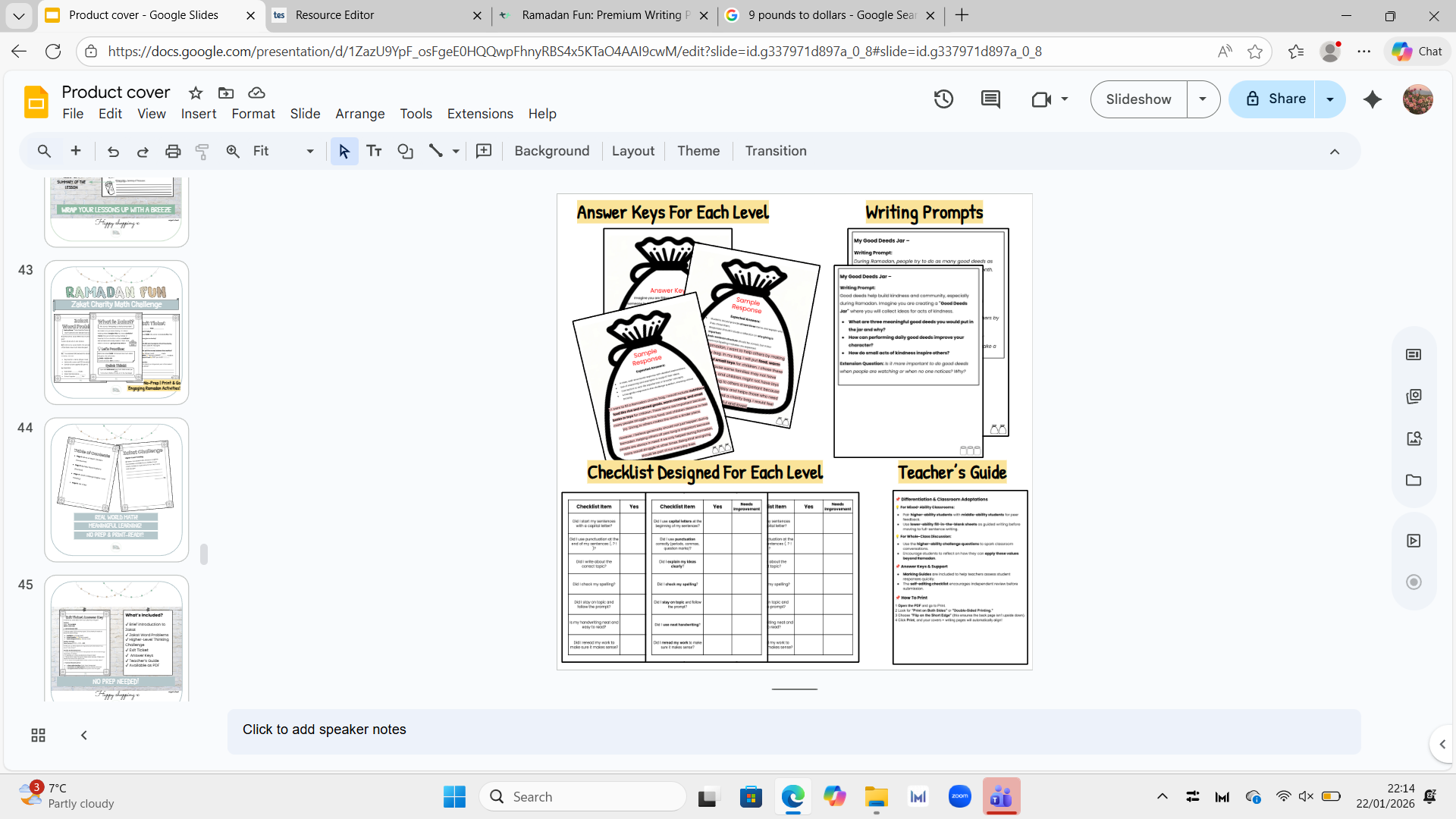
Task: Open comments history icon
Action: 990,99
